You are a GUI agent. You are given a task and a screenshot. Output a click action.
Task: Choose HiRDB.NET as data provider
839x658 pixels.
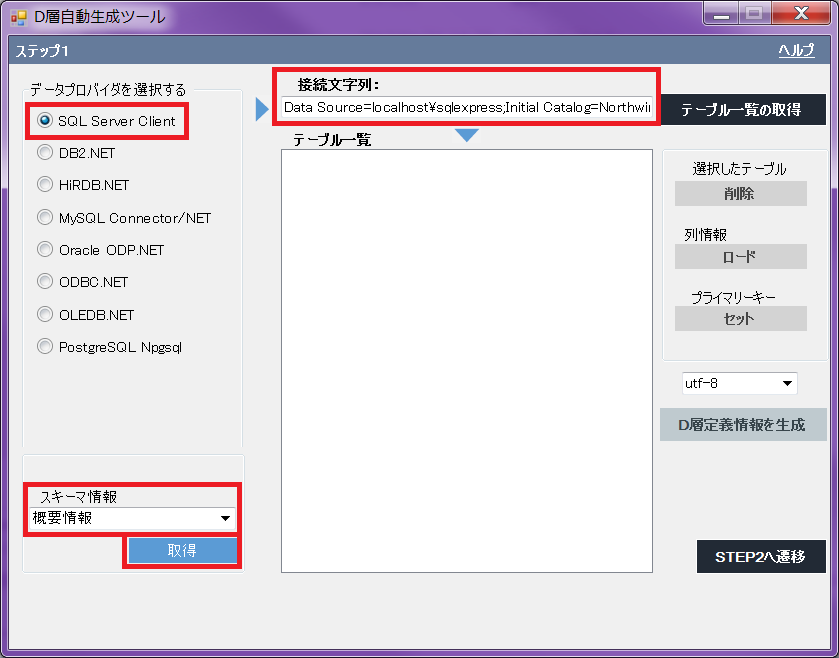45,185
